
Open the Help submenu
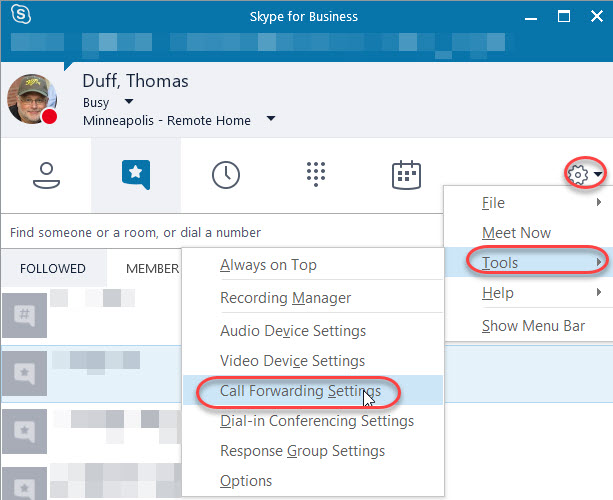click(x=528, y=293)
